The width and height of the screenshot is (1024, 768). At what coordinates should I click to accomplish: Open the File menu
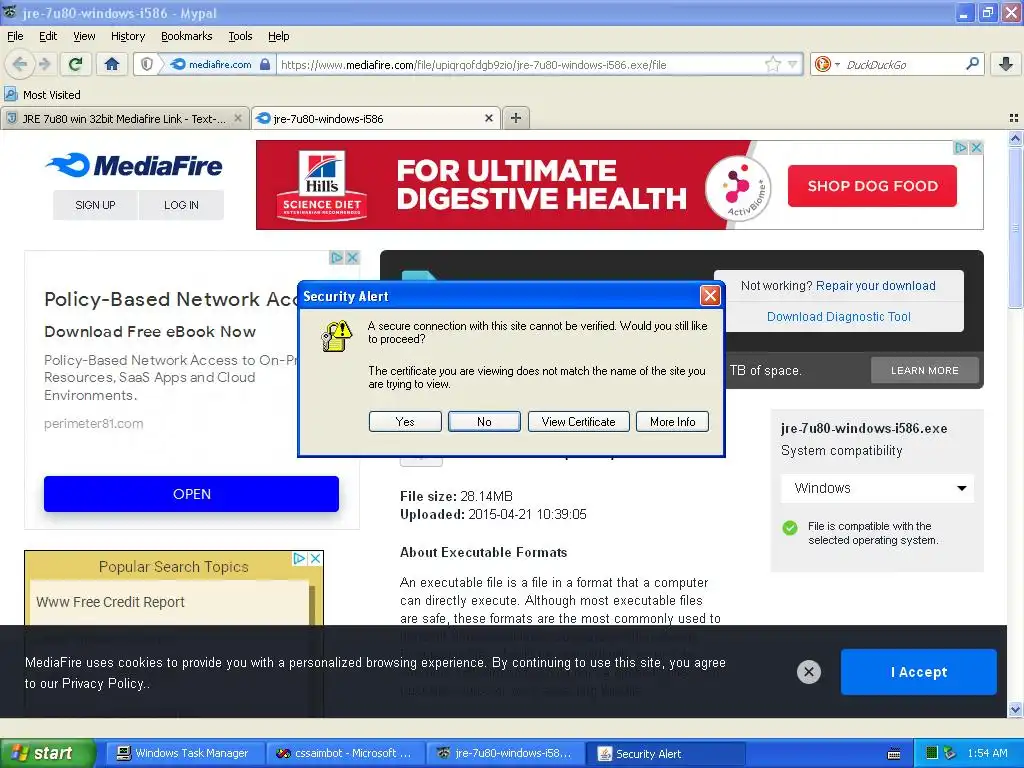tap(15, 36)
